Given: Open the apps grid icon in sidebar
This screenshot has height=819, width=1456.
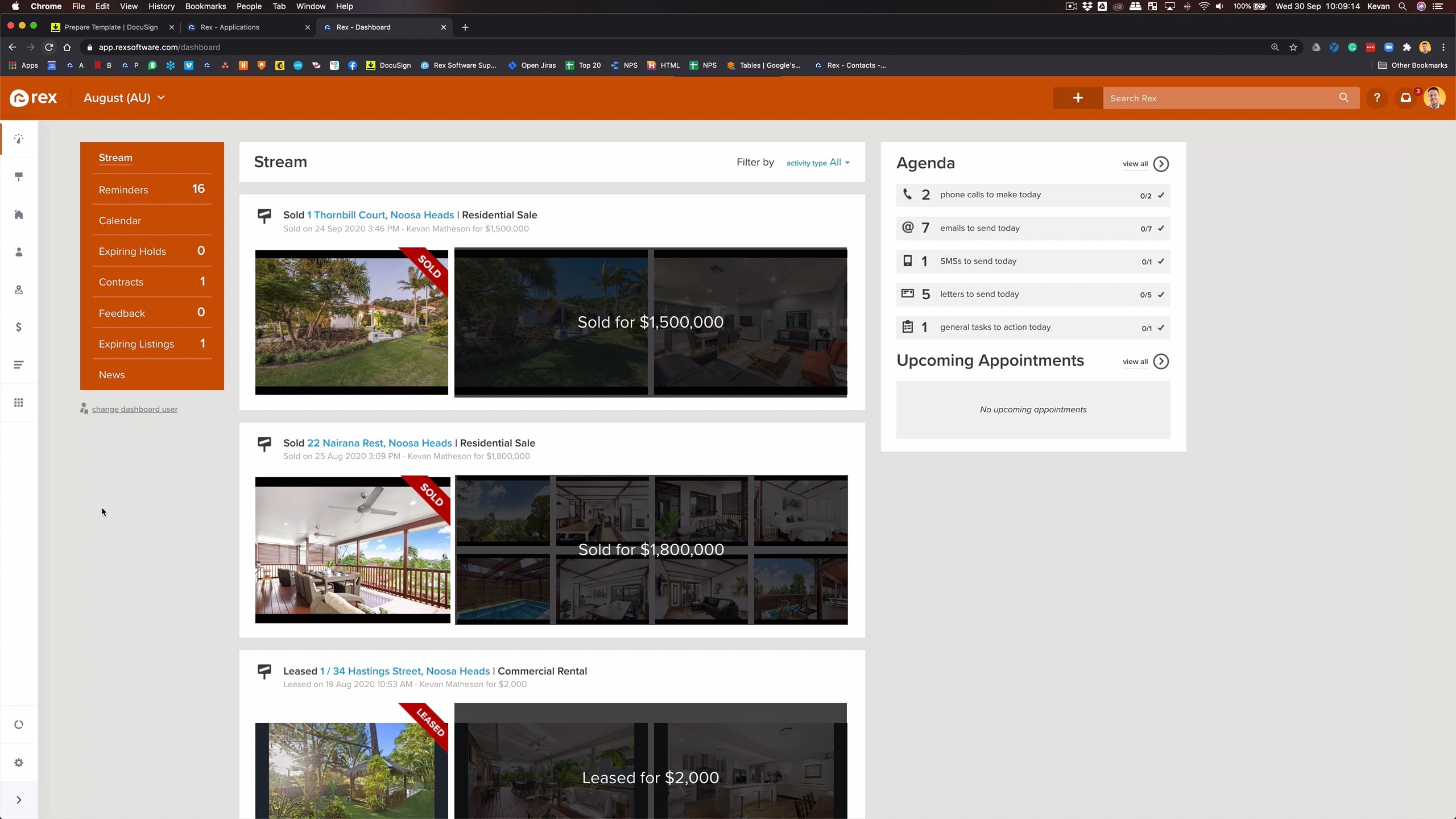Looking at the screenshot, I should tap(19, 403).
